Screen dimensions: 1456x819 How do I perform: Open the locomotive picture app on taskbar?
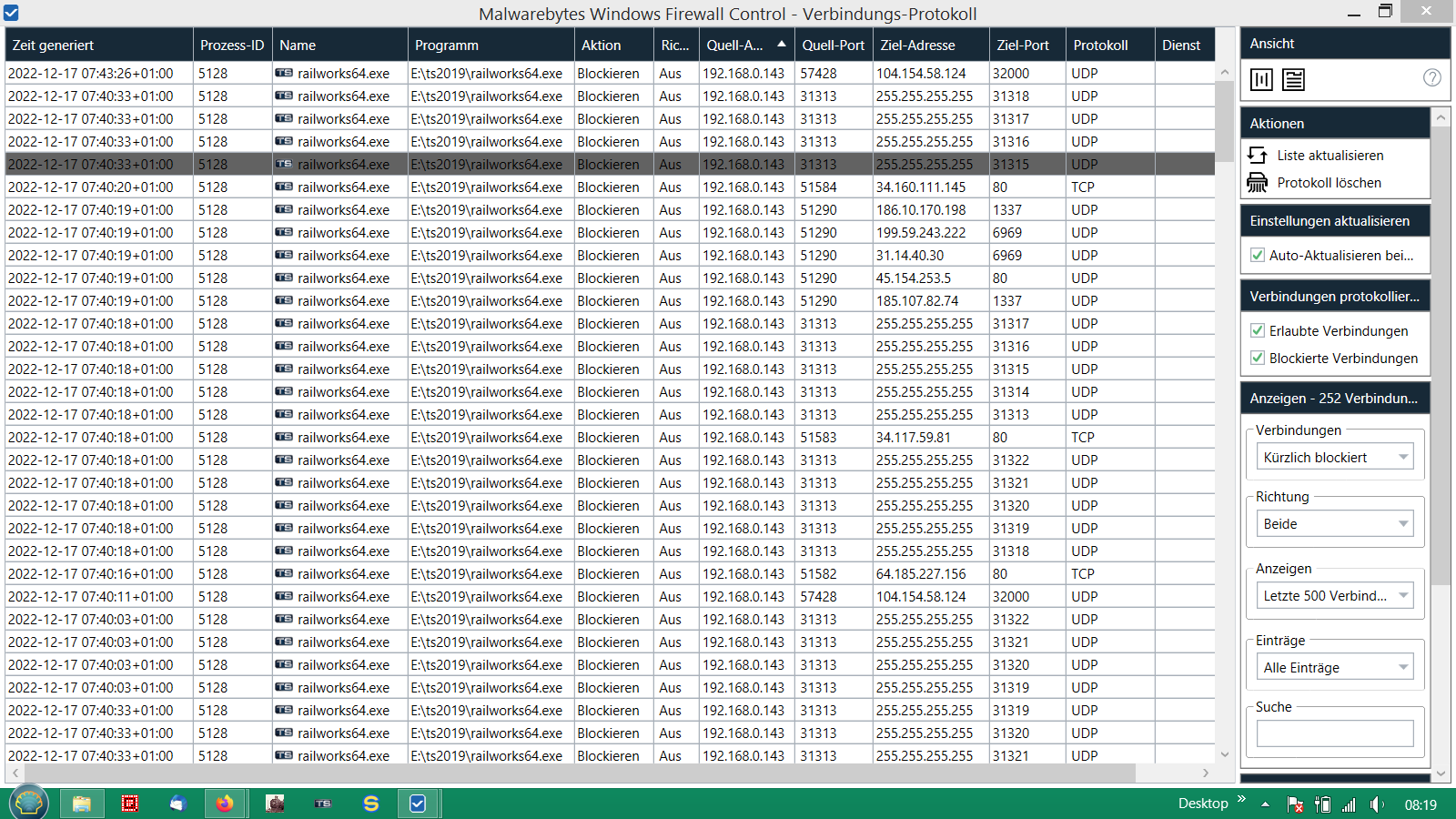coord(275,804)
